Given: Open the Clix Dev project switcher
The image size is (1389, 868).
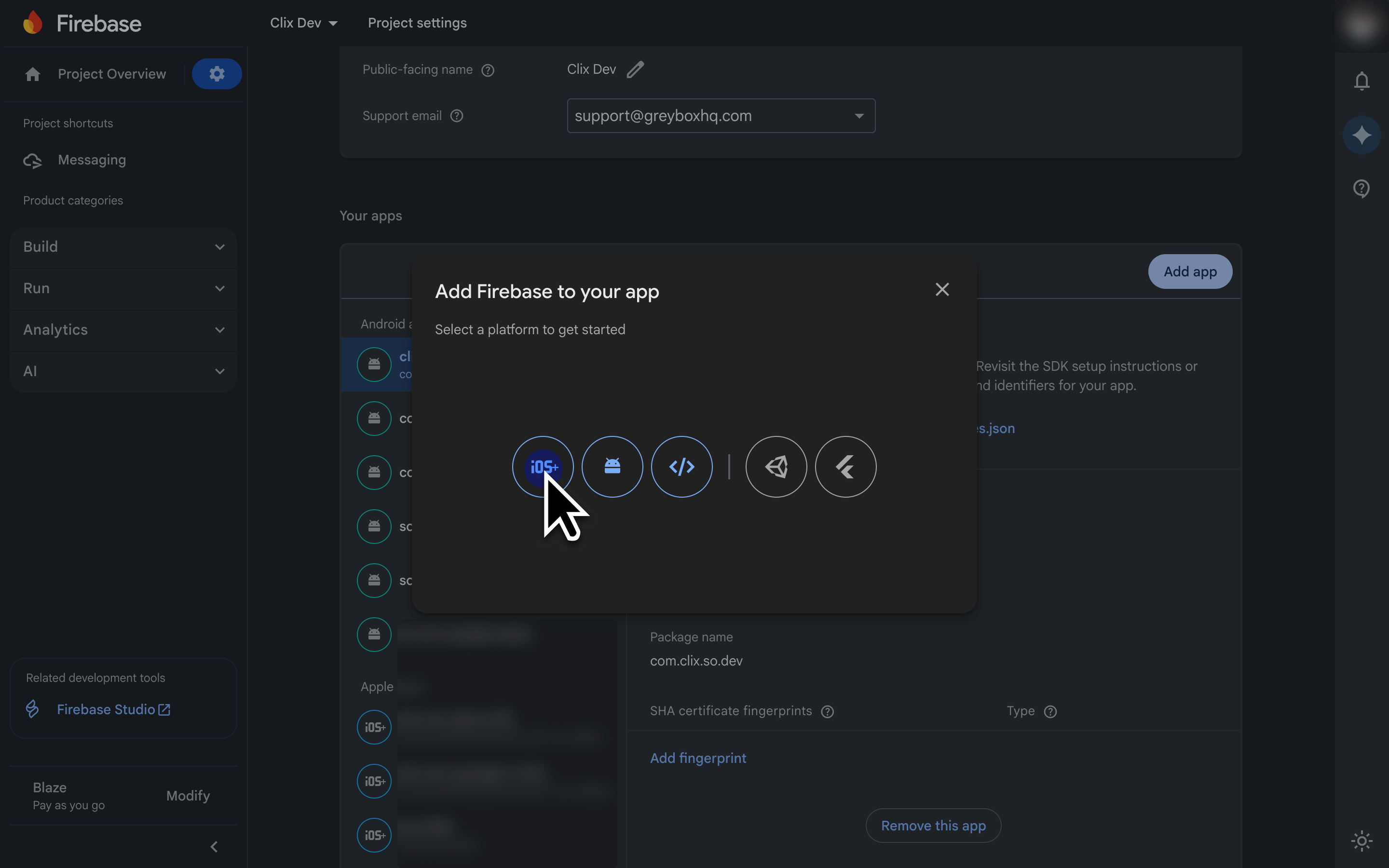Looking at the screenshot, I should click(304, 23).
